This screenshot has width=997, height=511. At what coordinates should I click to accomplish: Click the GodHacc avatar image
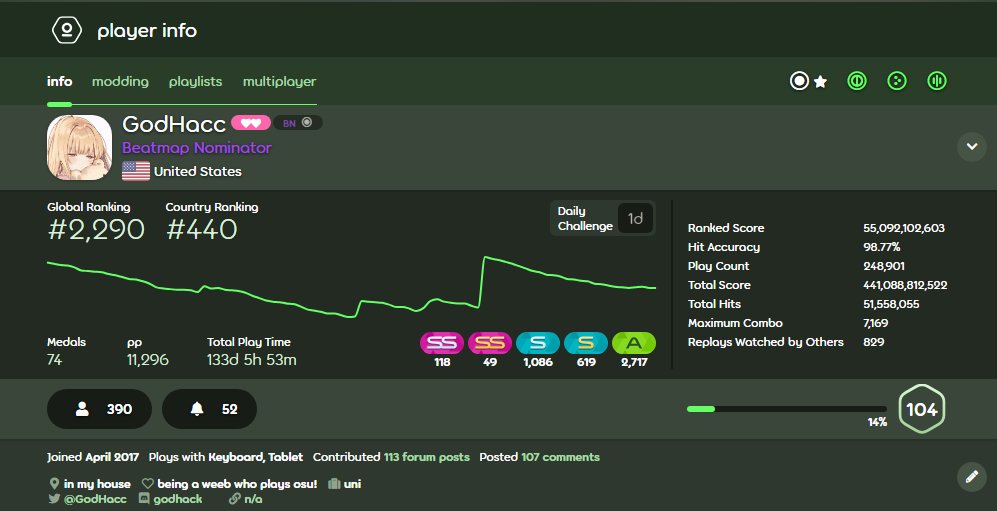(79, 147)
